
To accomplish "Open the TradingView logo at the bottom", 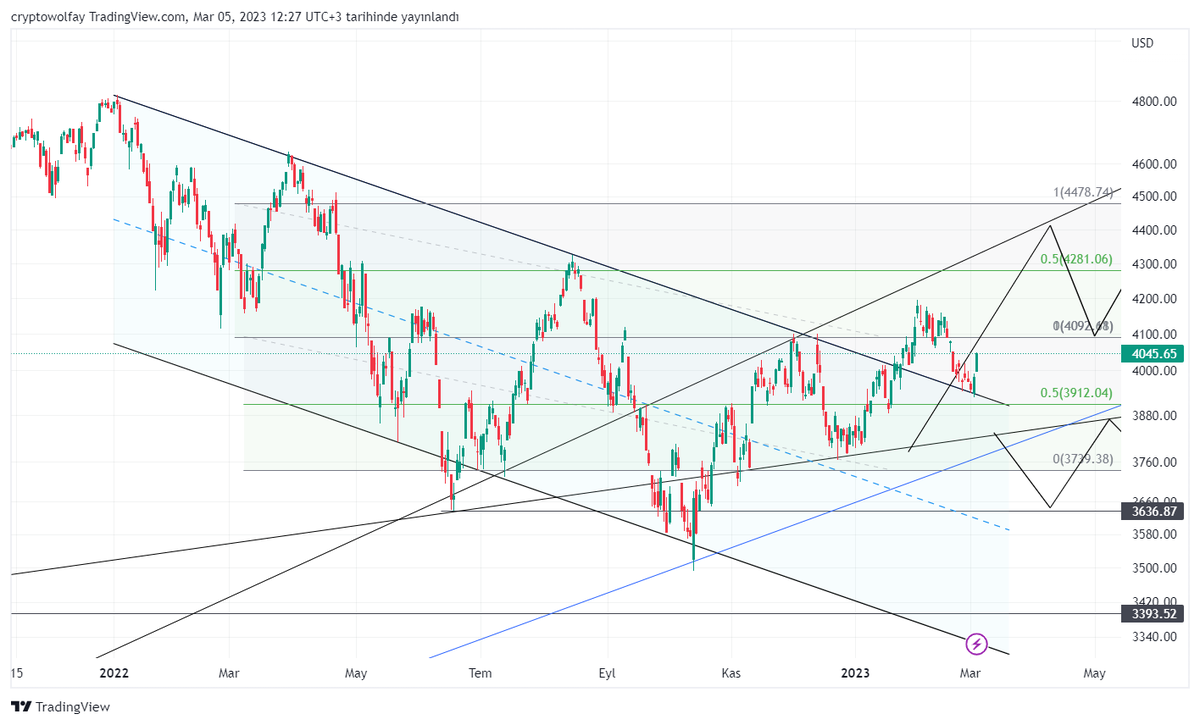I will (x=61, y=706).
